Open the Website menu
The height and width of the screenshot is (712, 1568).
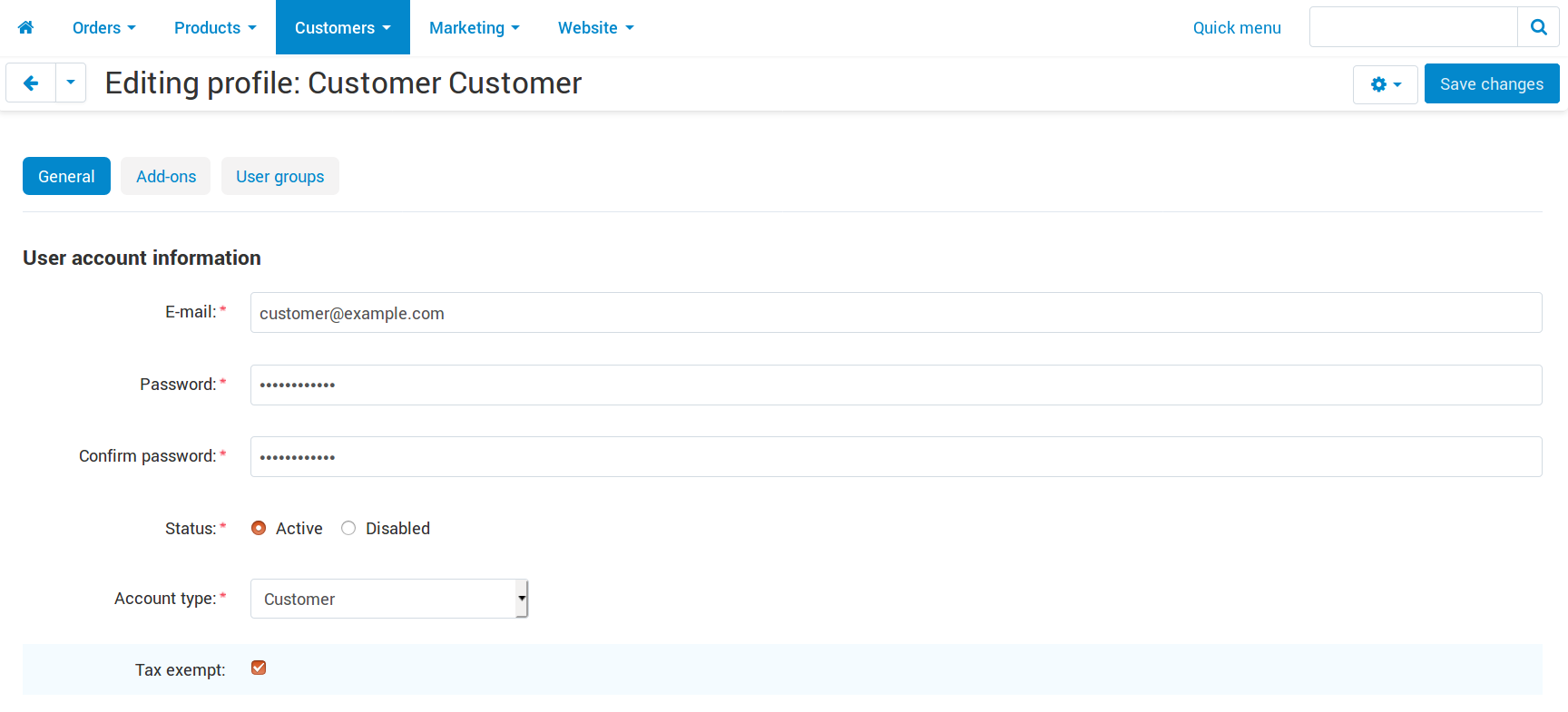tap(595, 27)
